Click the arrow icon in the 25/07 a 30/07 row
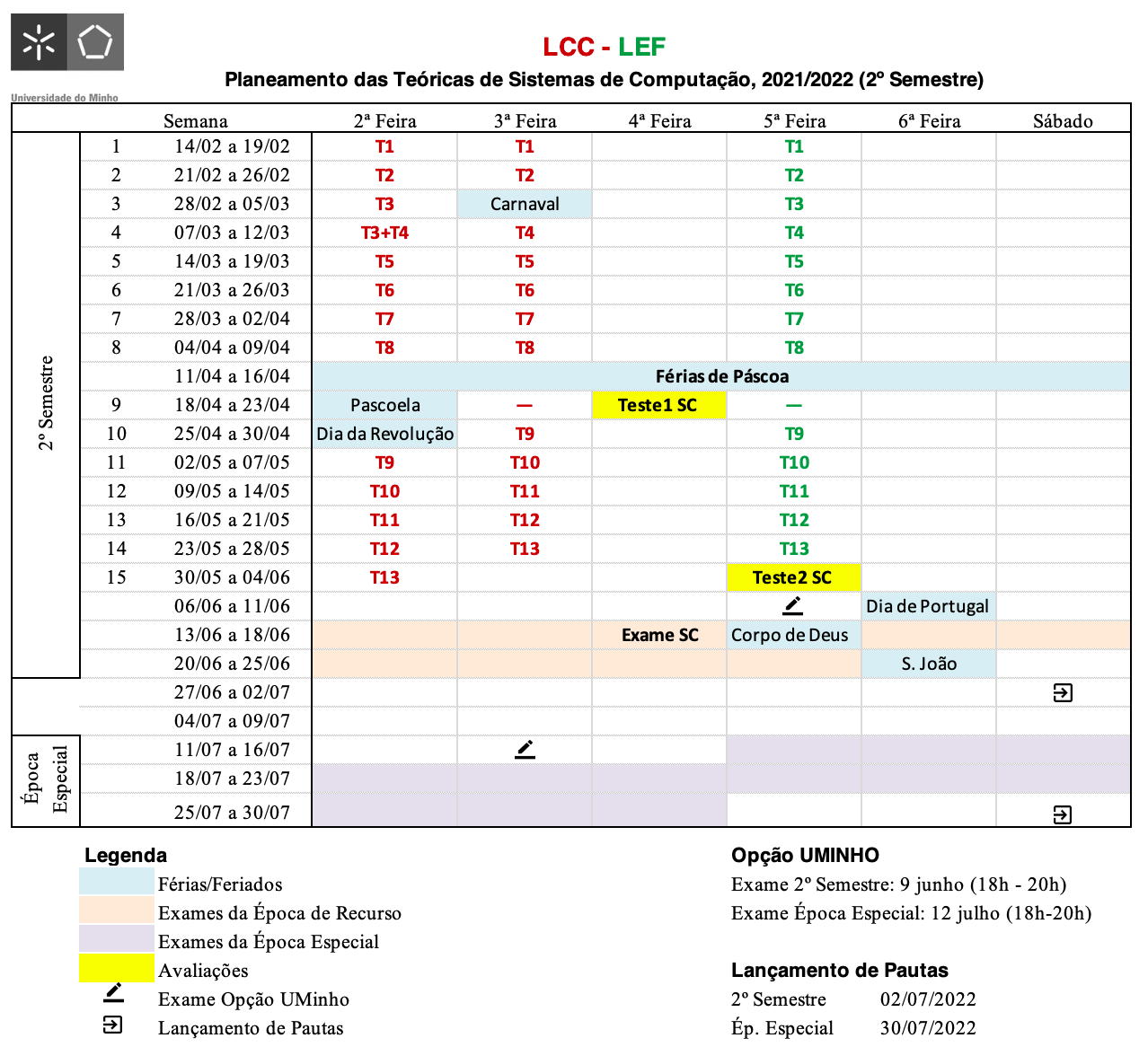The height and width of the screenshot is (1047, 1148). pos(1063,814)
